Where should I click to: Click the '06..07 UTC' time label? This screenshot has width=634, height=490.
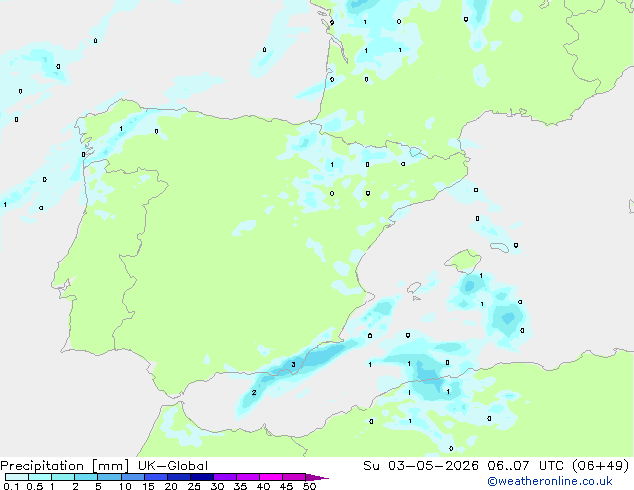pos(525,466)
